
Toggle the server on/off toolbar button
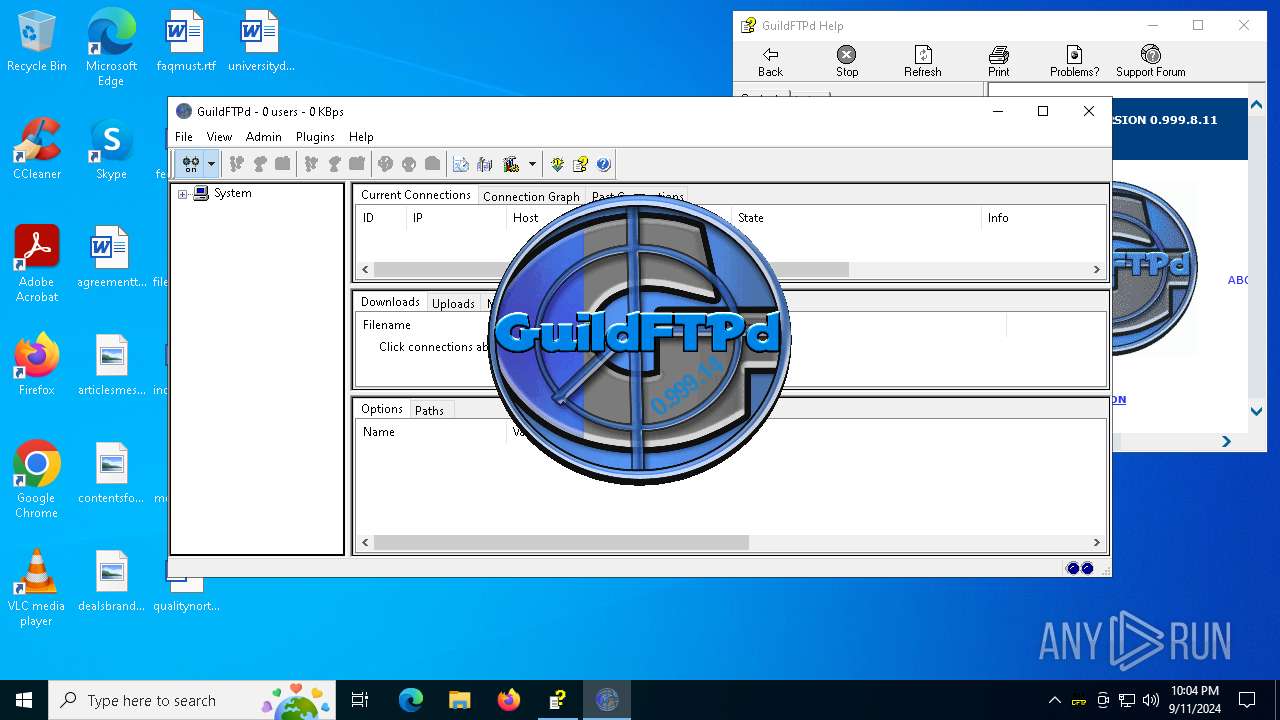(x=190, y=164)
